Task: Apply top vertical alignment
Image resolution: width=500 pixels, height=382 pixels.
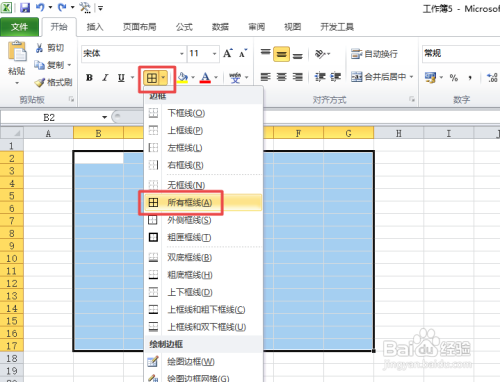Action: click(266, 54)
